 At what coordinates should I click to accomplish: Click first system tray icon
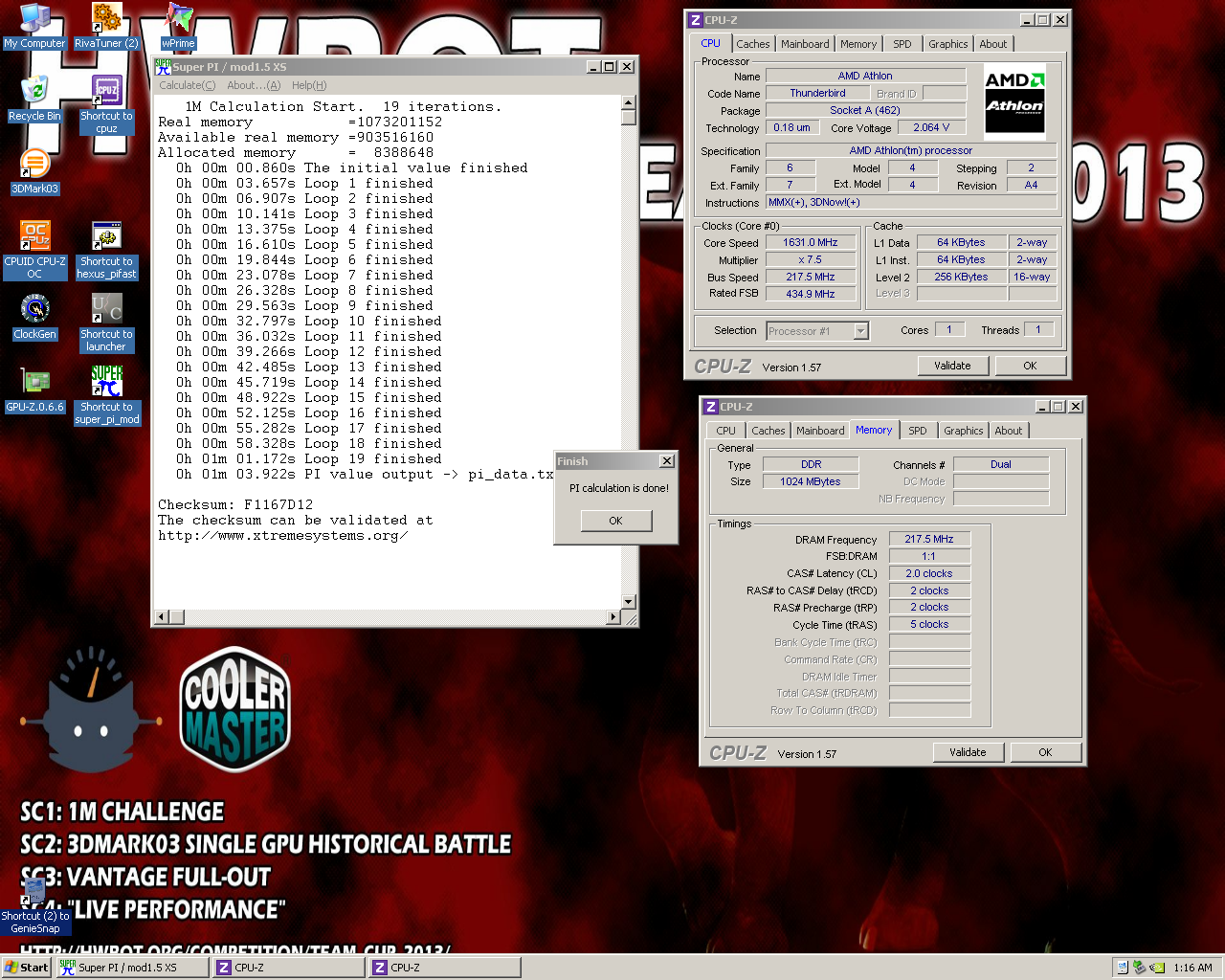click(x=1123, y=968)
